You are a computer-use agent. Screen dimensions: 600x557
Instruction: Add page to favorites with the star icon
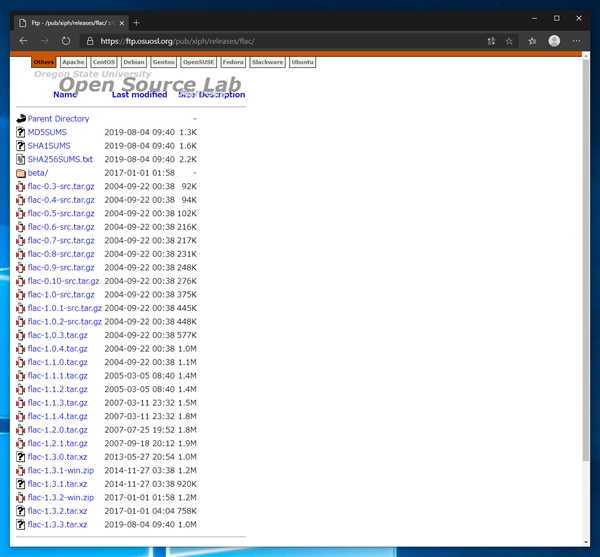tap(509, 41)
